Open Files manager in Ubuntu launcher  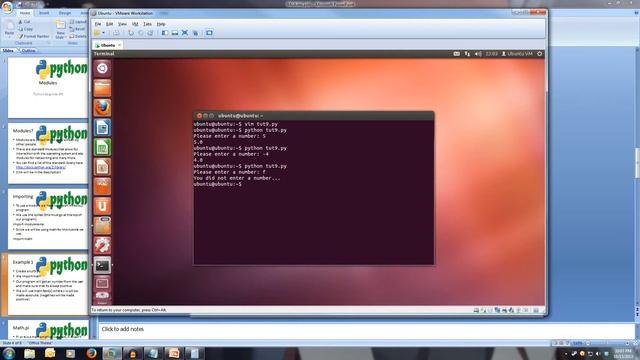(102, 88)
